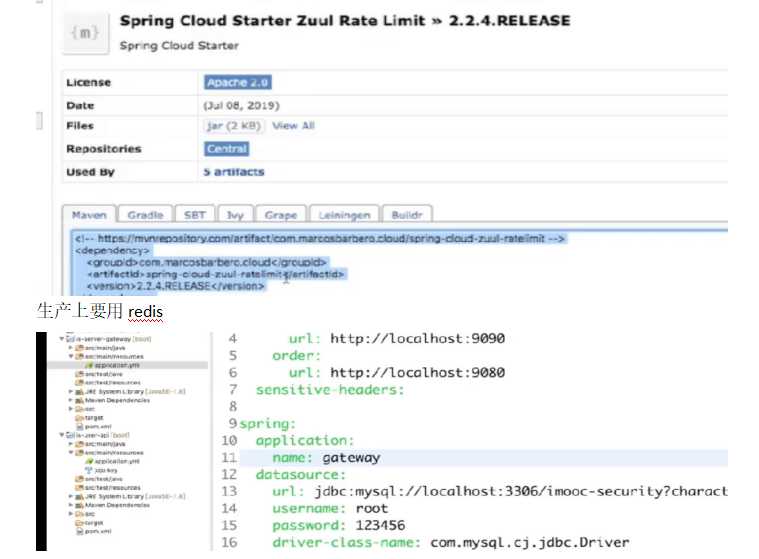Click Maven Dependencies icon in is-user-api

(79, 505)
